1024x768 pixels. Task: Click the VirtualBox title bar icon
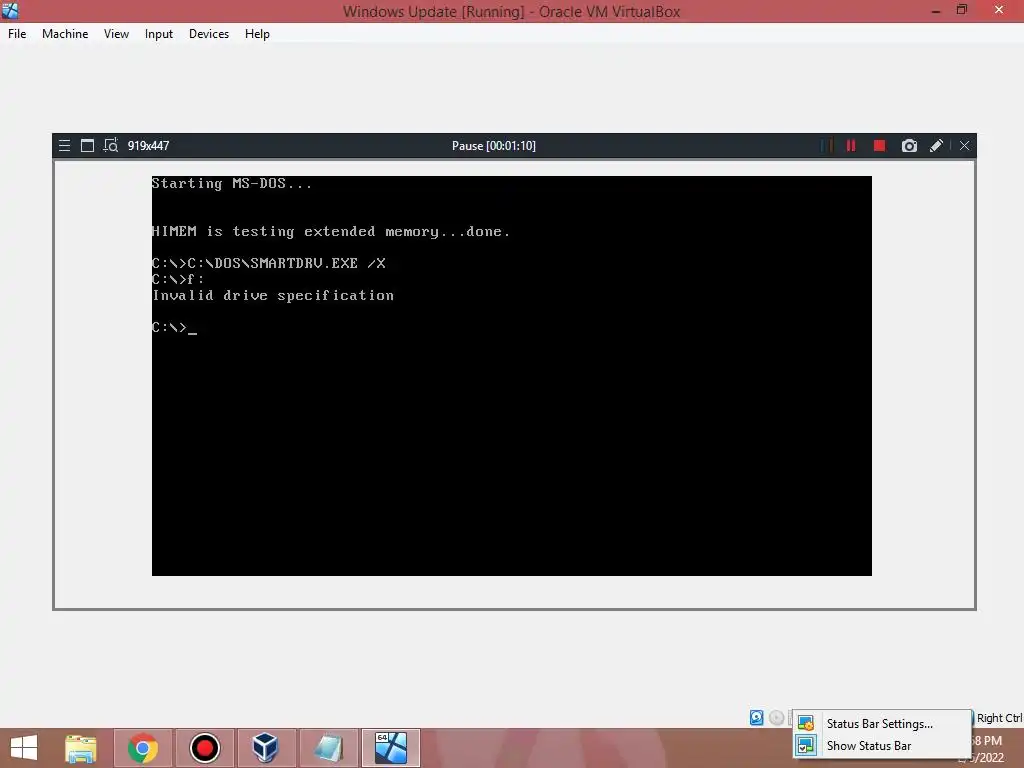10,10
